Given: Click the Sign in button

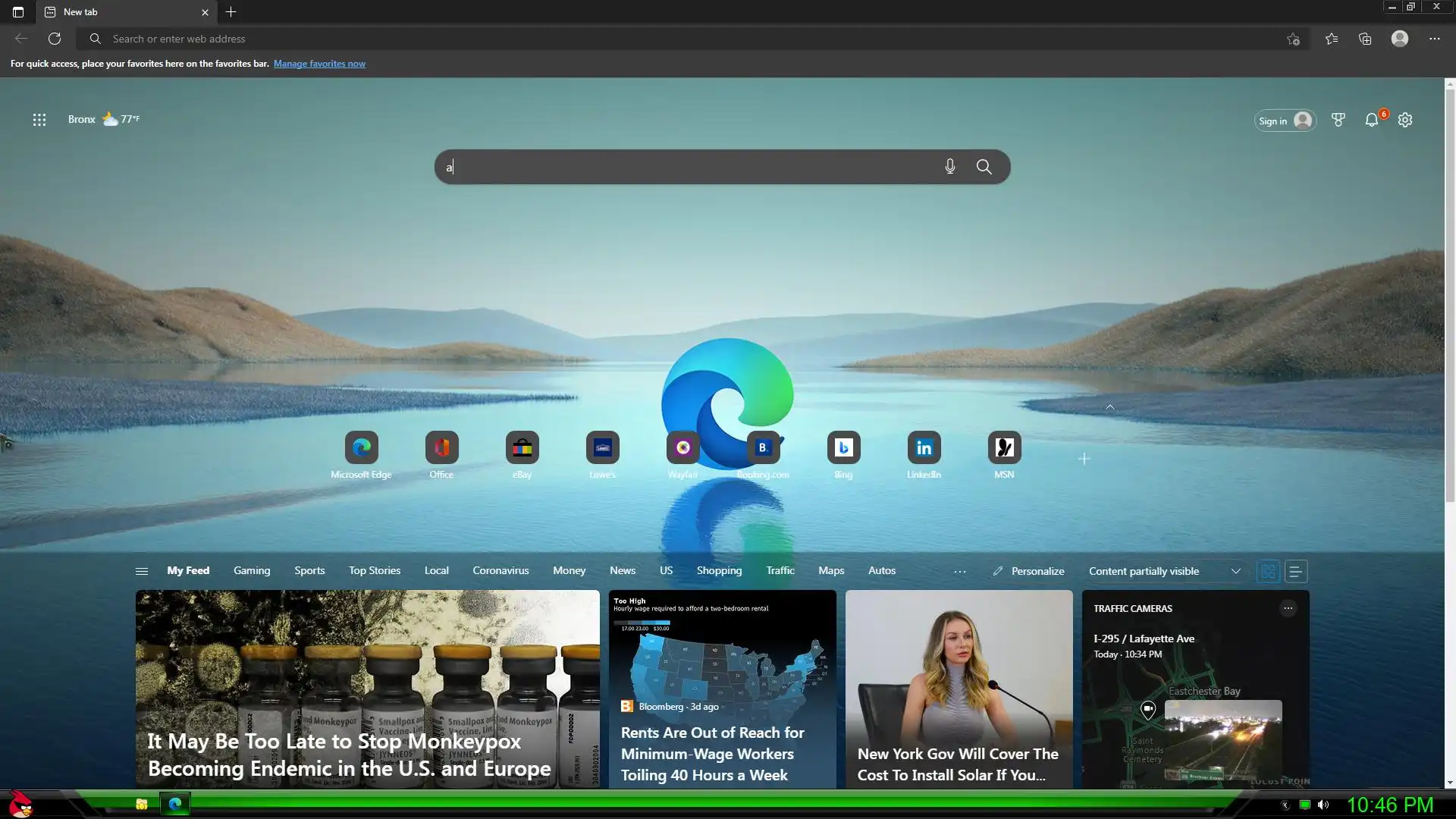Looking at the screenshot, I should (x=1284, y=121).
